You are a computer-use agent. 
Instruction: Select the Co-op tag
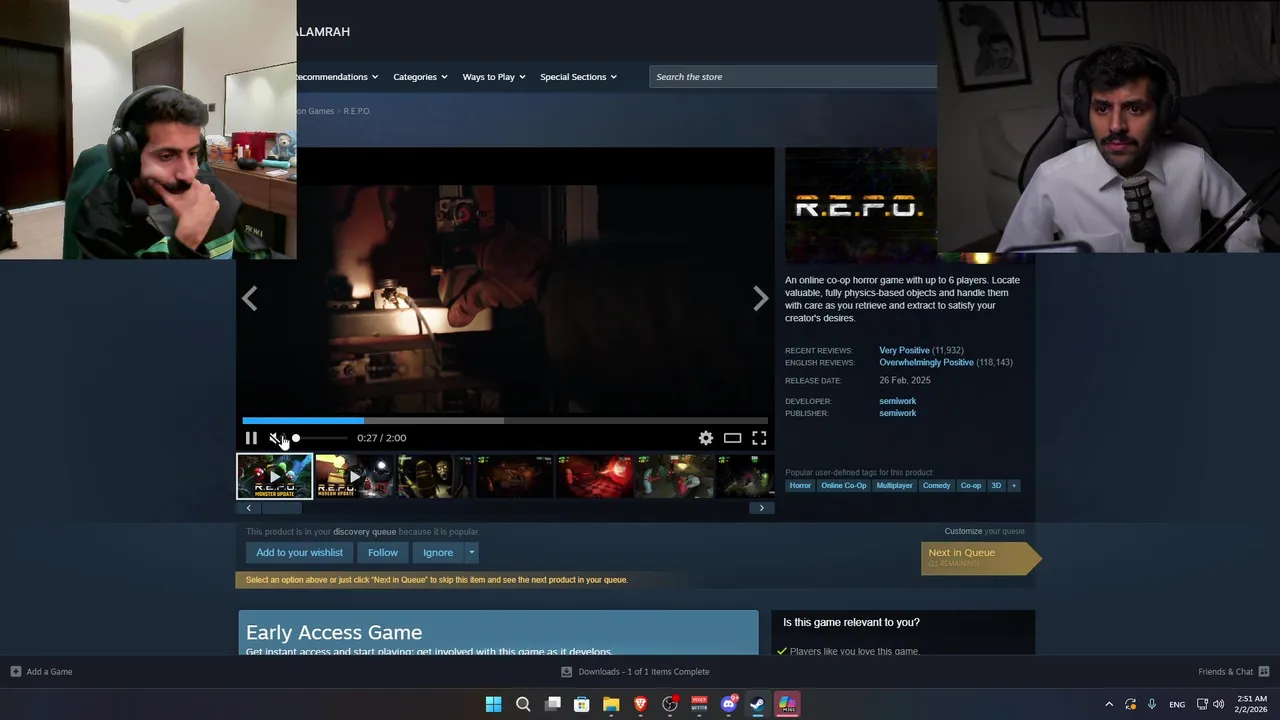pyautogui.click(x=971, y=486)
